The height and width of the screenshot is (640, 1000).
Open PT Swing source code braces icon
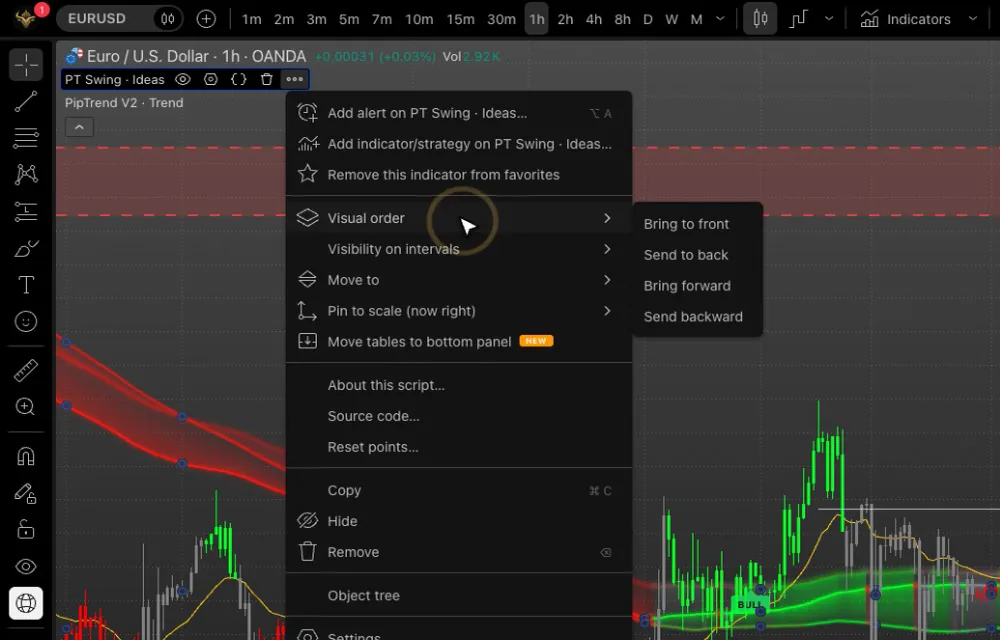click(x=239, y=79)
